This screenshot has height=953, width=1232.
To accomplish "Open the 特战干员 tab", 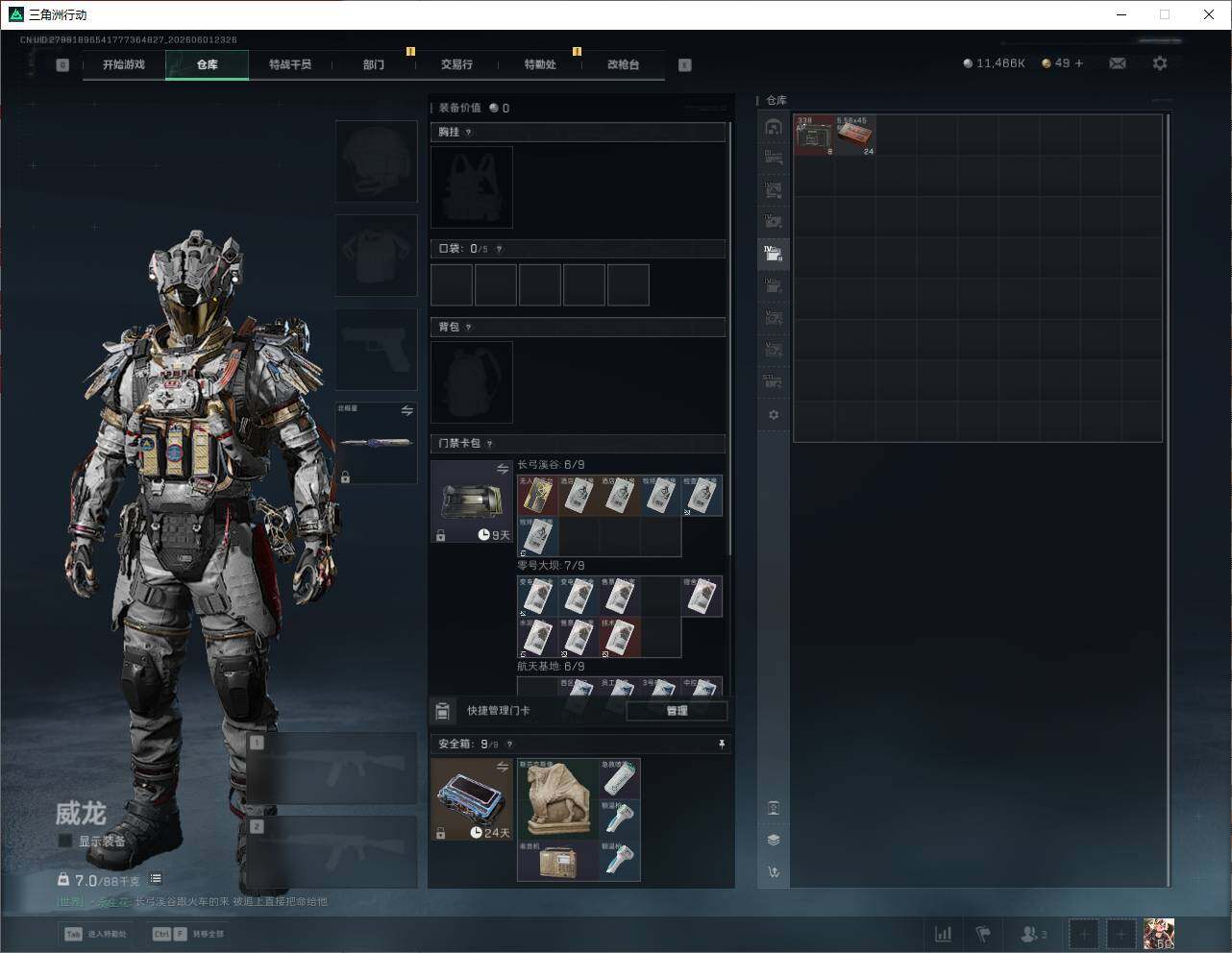I will (x=290, y=64).
